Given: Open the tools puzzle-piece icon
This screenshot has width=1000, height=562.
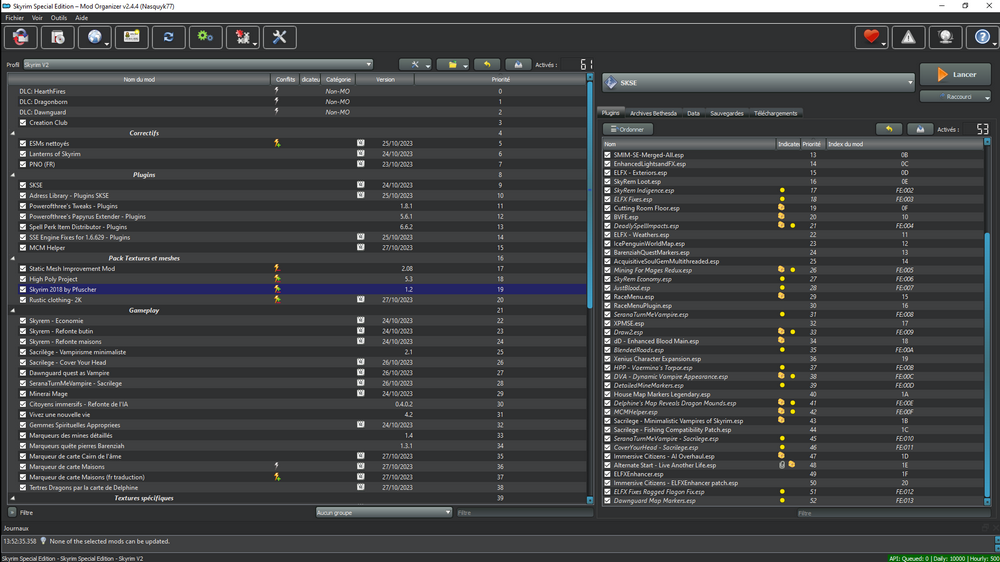Looking at the screenshot, I should 242,38.
